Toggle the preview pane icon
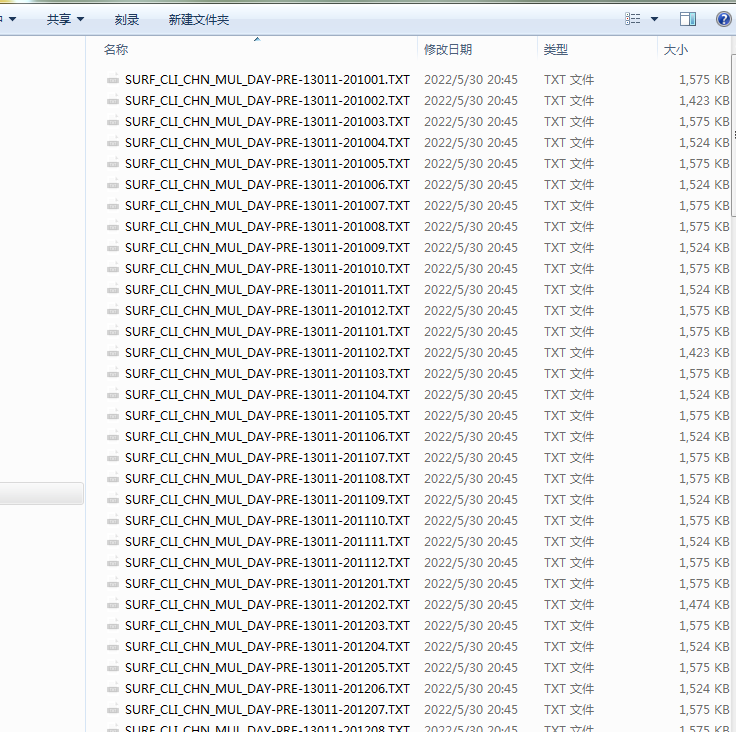736x732 pixels. [688, 19]
